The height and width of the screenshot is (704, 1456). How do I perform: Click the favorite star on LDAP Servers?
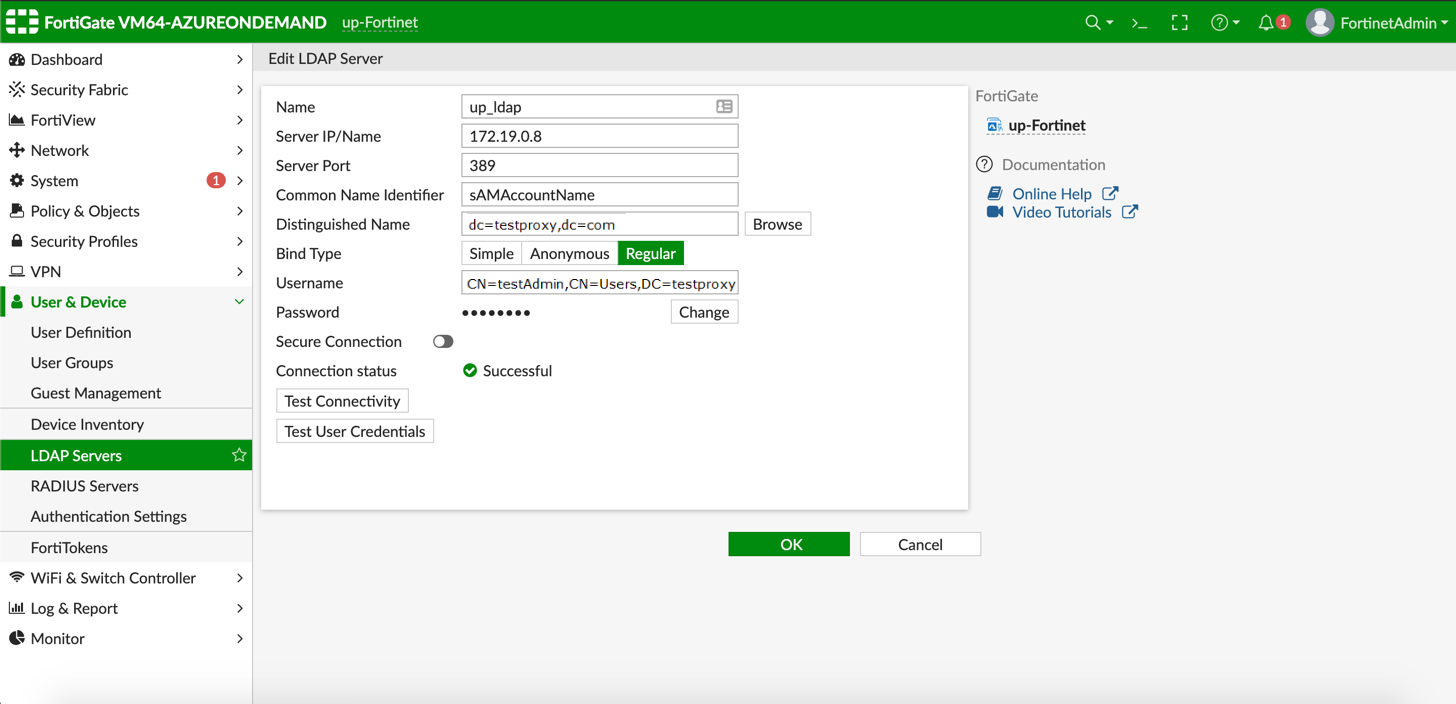[239, 455]
